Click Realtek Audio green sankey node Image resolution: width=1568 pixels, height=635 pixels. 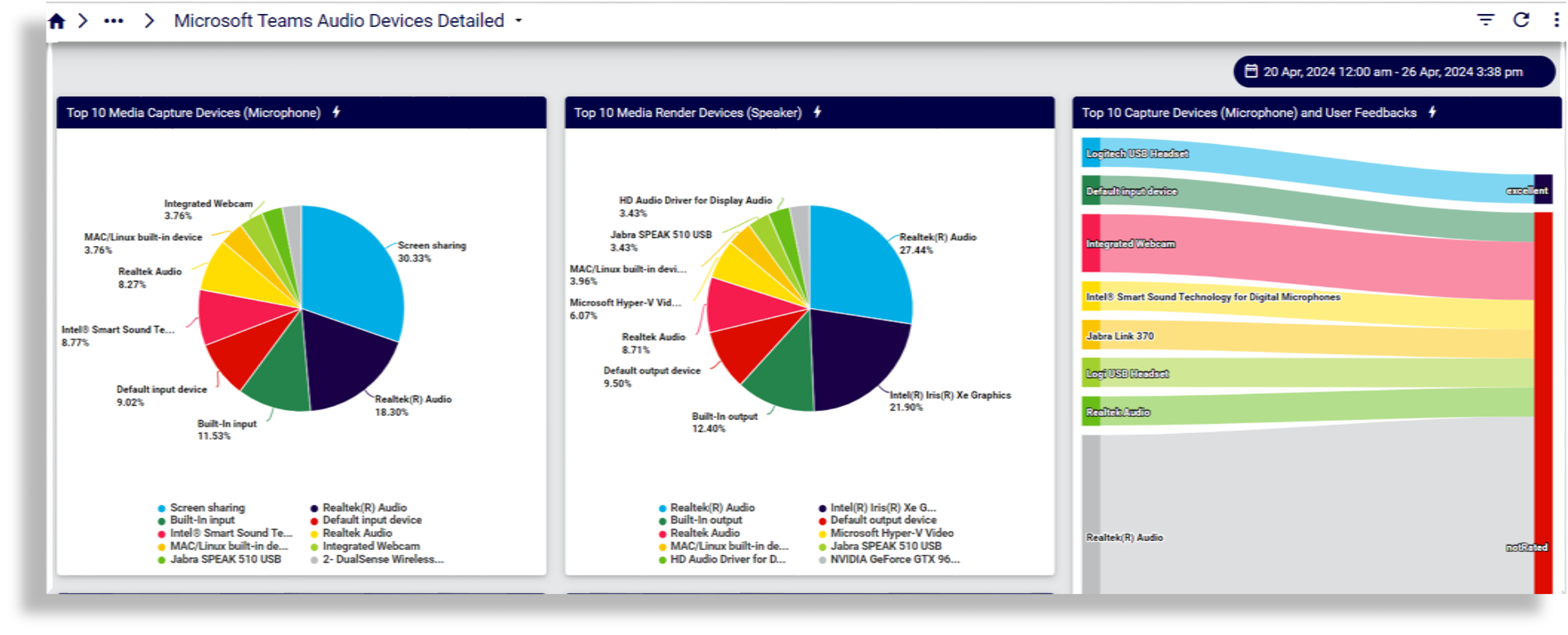pos(1091,411)
